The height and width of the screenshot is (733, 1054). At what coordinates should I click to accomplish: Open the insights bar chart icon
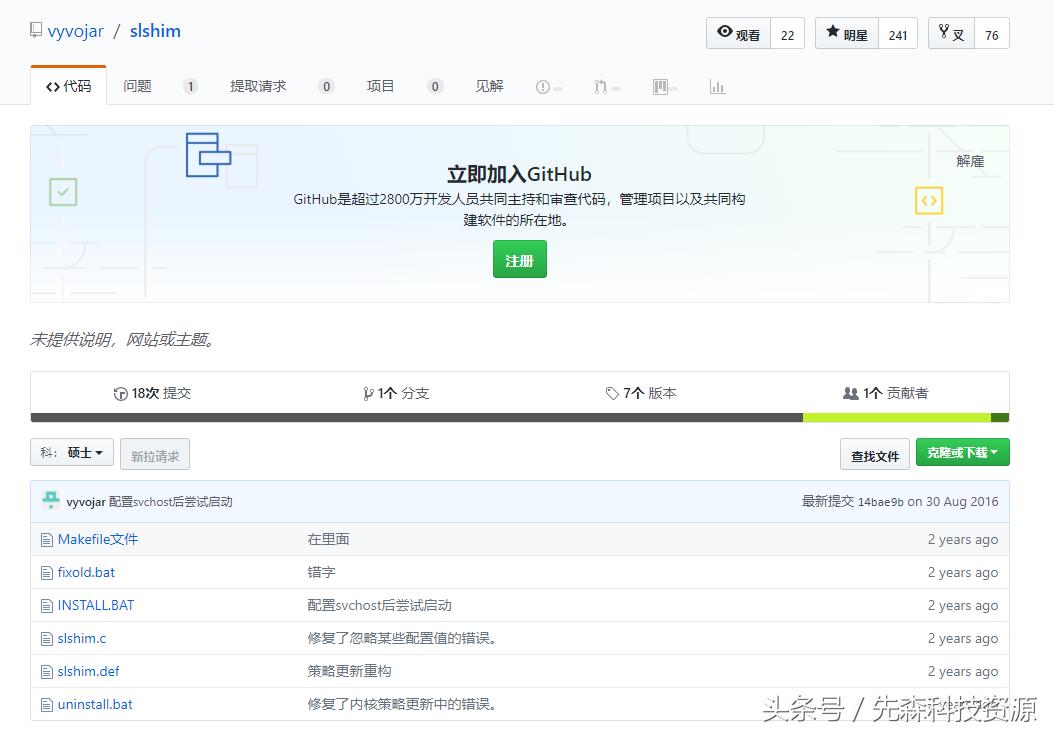[x=717, y=87]
